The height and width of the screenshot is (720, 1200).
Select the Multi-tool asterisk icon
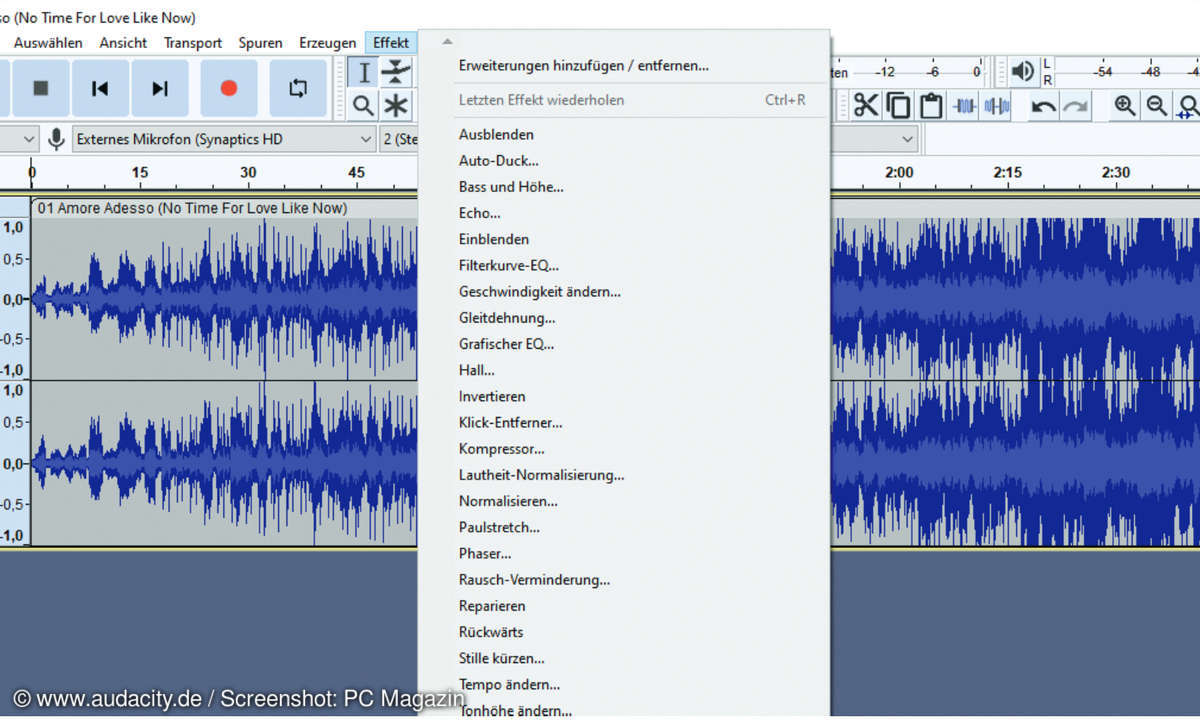(397, 105)
